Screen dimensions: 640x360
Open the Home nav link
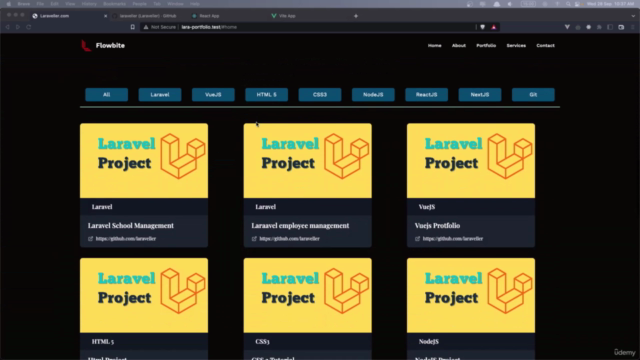click(x=434, y=46)
